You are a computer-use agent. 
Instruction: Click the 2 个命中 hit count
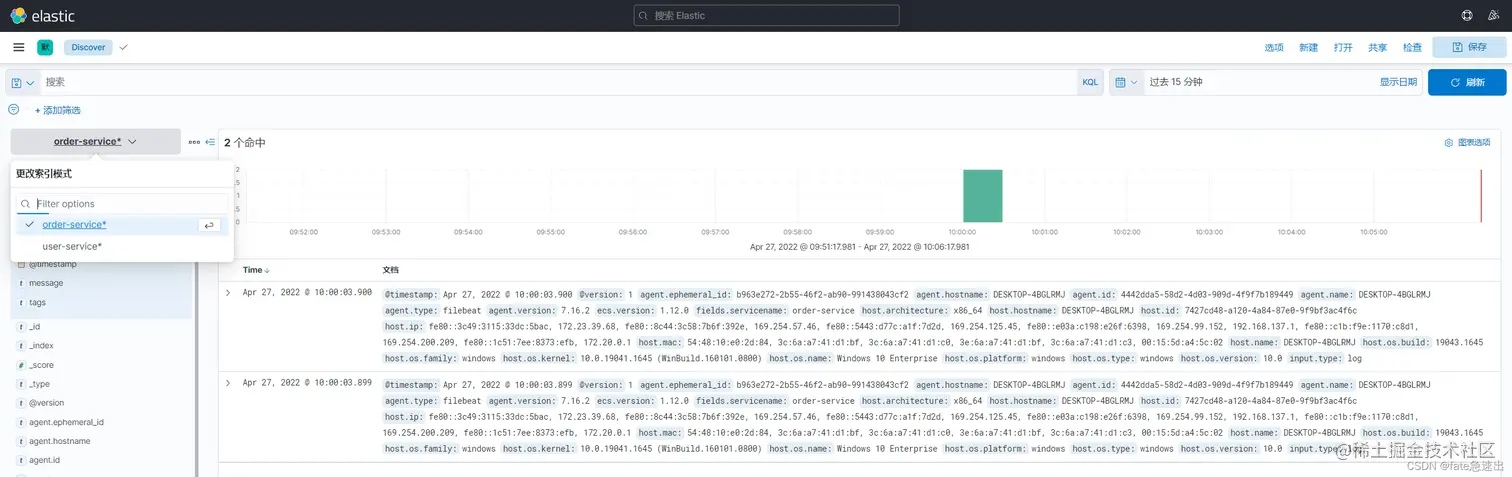pyautogui.click(x=245, y=143)
